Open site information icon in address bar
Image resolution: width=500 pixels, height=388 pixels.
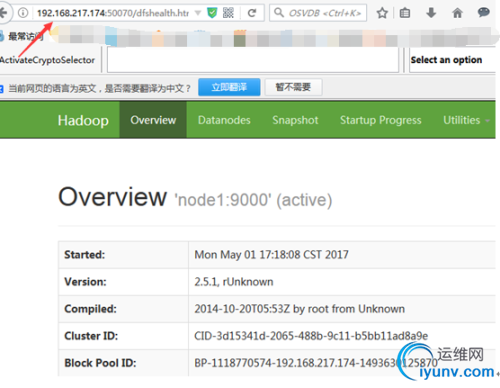(23, 13)
